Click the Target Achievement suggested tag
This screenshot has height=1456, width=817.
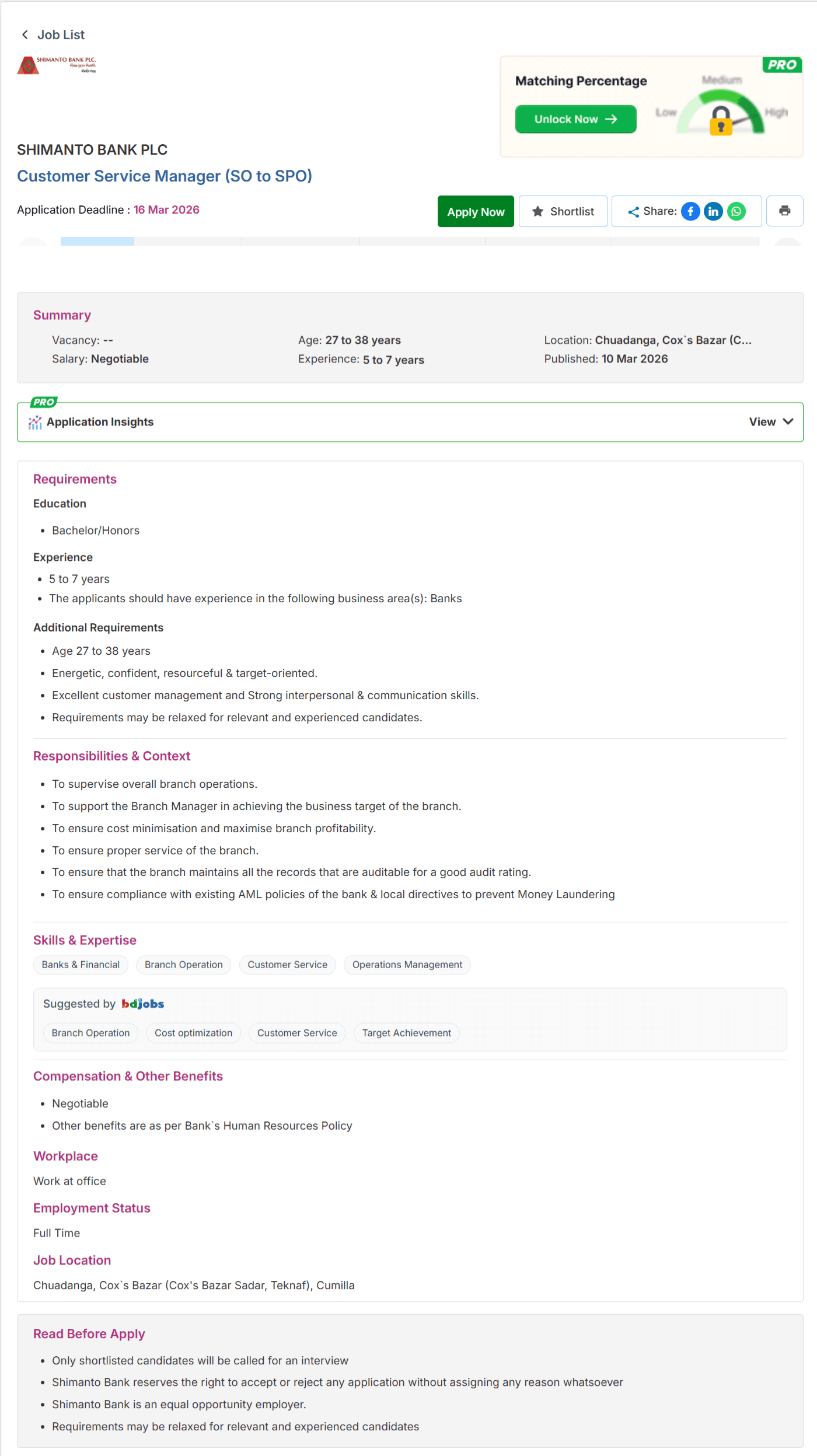[x=407, y=1033]
